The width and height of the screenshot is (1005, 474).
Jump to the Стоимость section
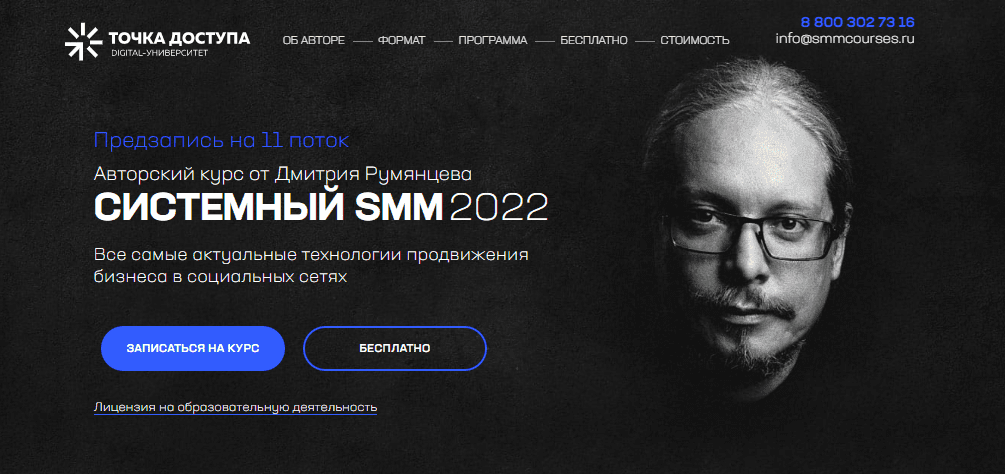click(695, 40)
